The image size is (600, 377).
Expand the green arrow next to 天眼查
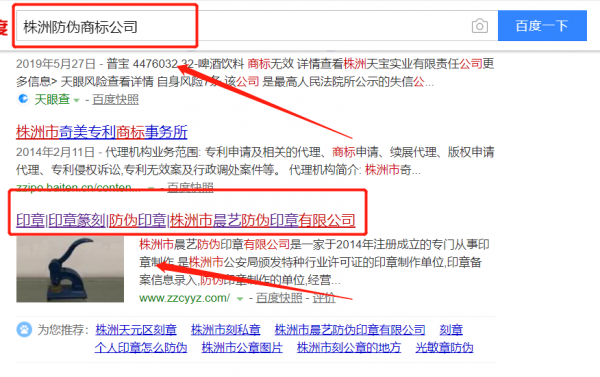coord(77,100)
